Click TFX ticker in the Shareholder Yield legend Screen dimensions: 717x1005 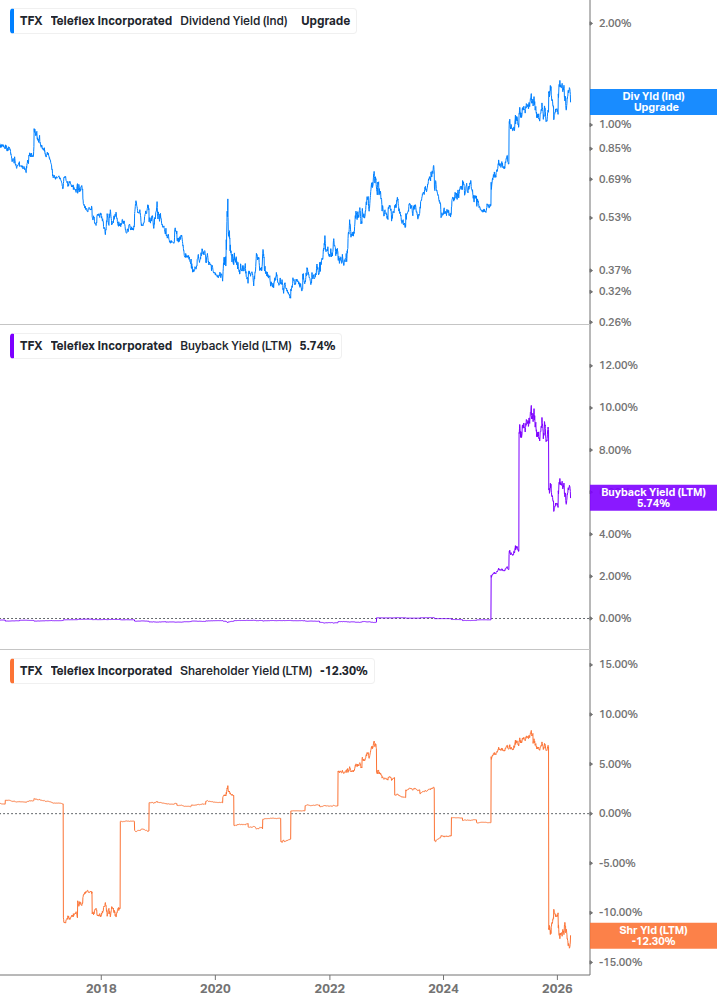point(31,670)
